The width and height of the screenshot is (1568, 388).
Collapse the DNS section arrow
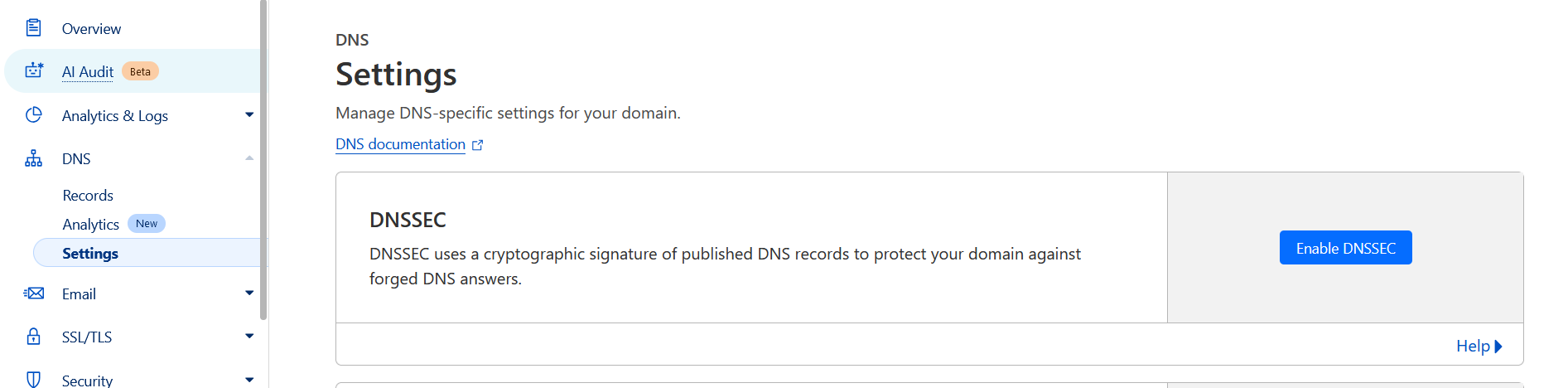pyautogui.click(x=249, y=158)
